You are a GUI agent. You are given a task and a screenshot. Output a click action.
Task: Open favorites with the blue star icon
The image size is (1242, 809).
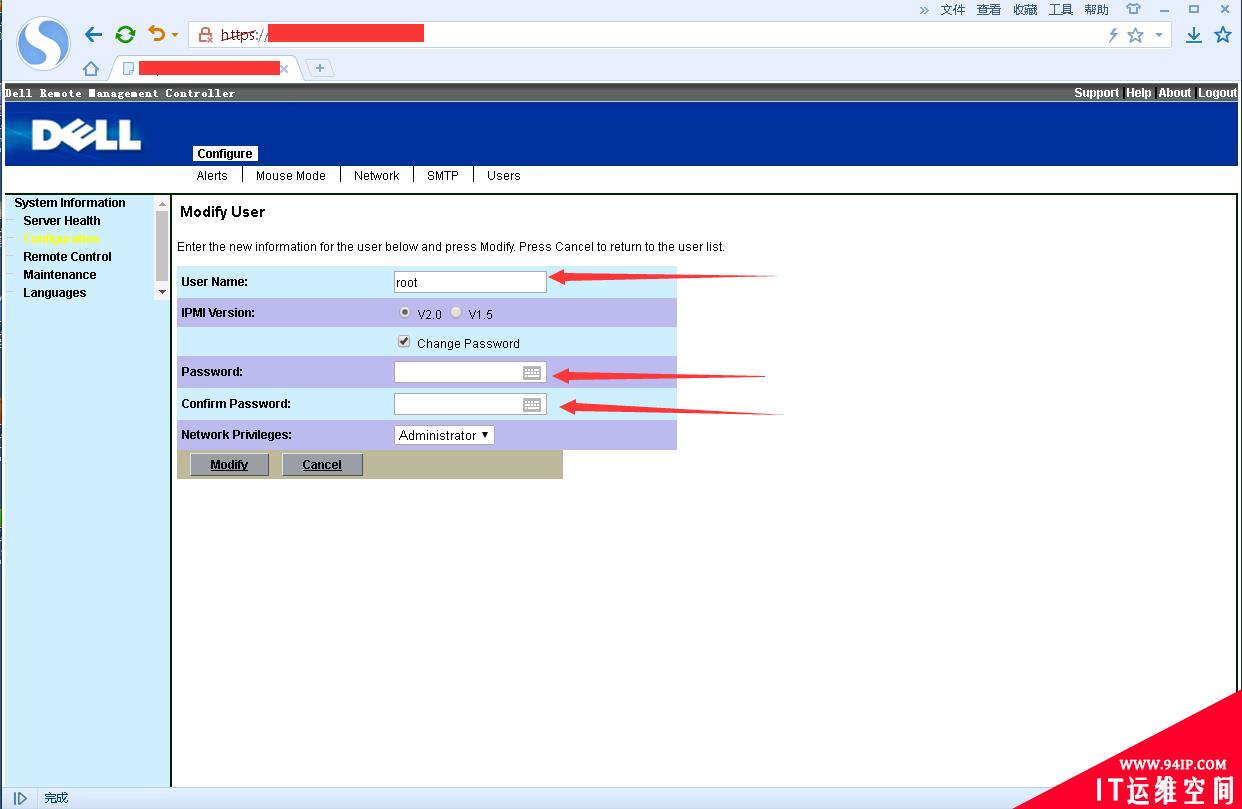click(x=1223, y=35)
